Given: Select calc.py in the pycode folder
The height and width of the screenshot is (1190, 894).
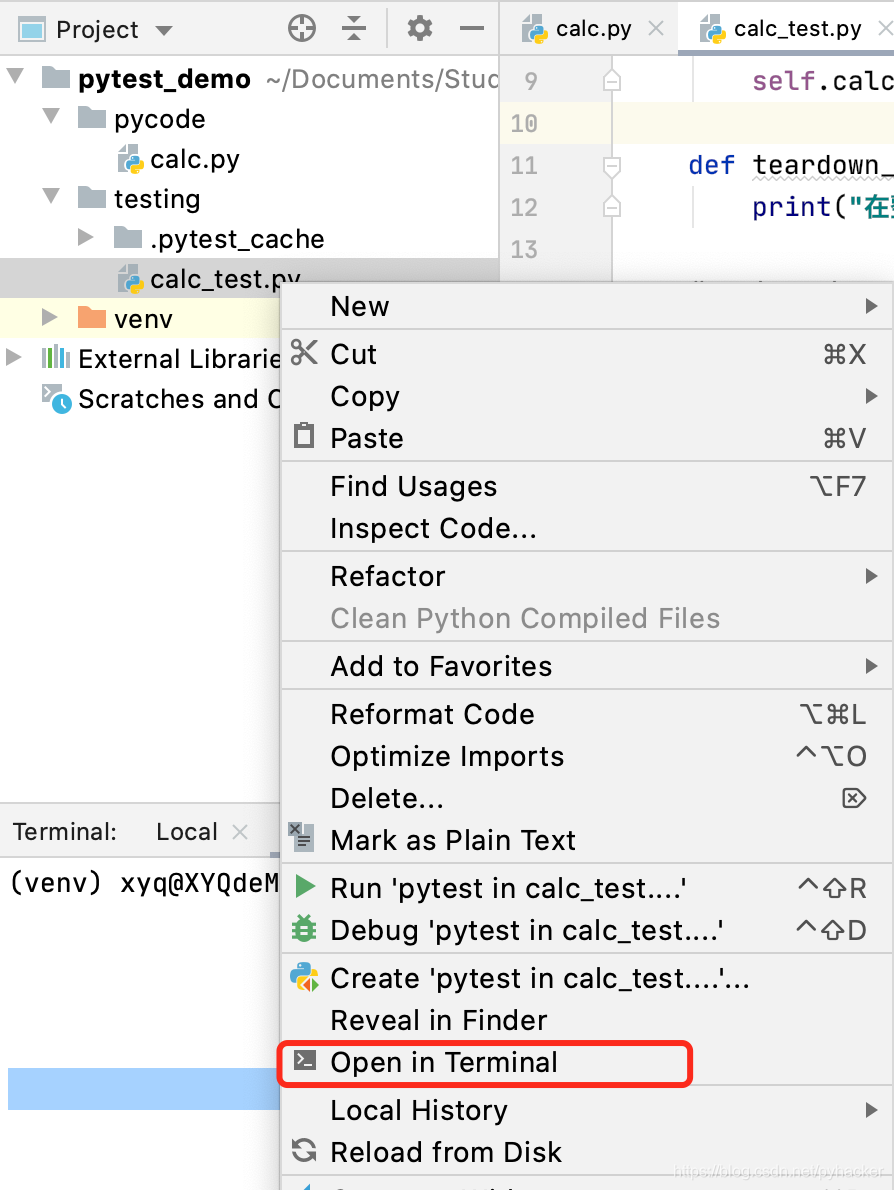Looking at the screenshot, I should coord(194,159).
